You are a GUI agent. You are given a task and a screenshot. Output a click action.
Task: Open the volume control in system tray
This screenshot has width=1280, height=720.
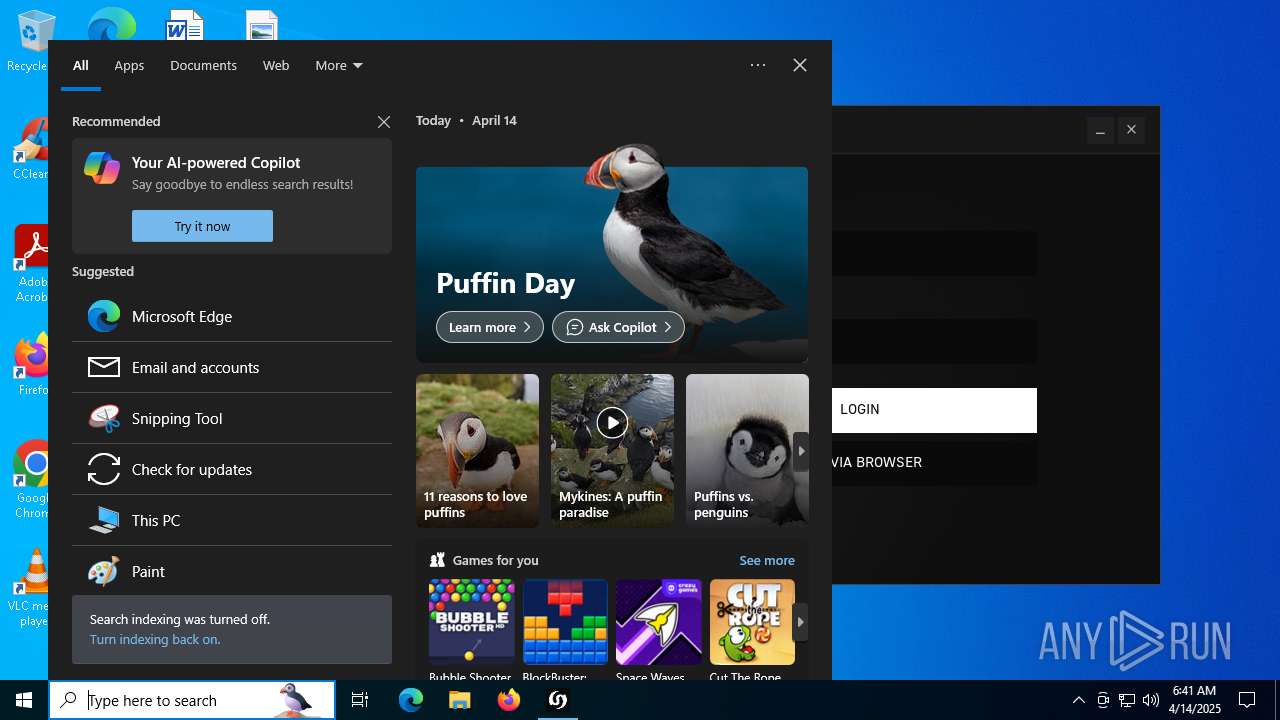point(1151,700)
